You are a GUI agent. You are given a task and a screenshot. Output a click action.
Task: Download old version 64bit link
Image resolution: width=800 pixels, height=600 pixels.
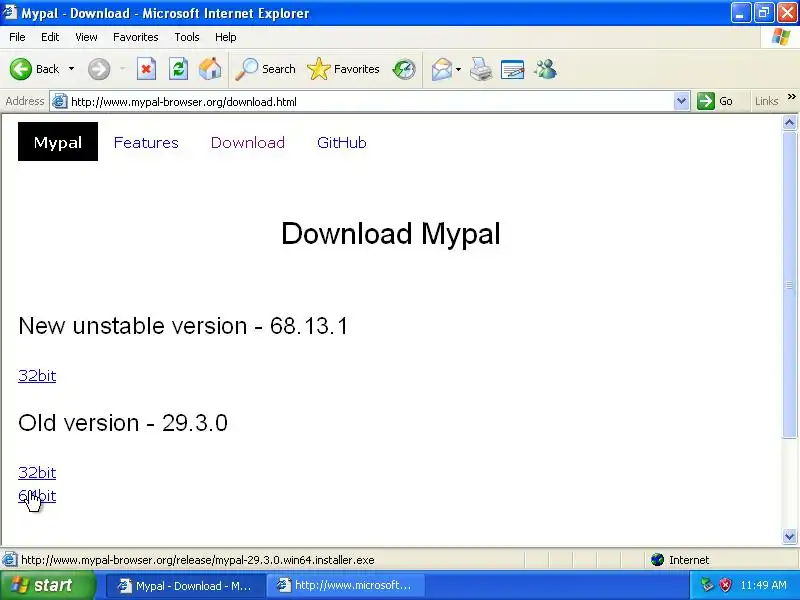point(37,496)
